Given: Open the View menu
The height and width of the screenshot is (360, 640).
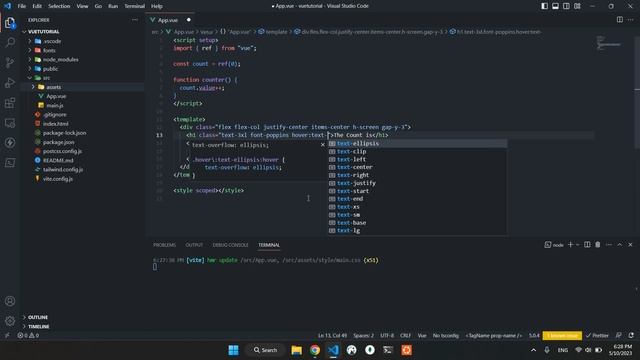Looking at the screenshot, I should (82, 6).
